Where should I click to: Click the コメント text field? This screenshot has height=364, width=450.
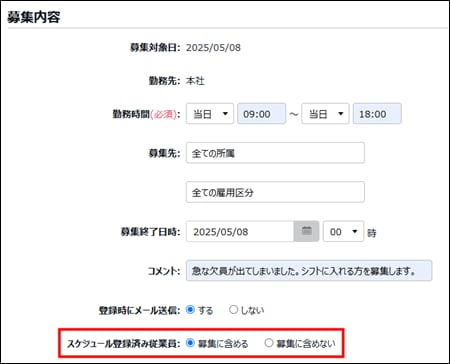[x=309, y=271]
